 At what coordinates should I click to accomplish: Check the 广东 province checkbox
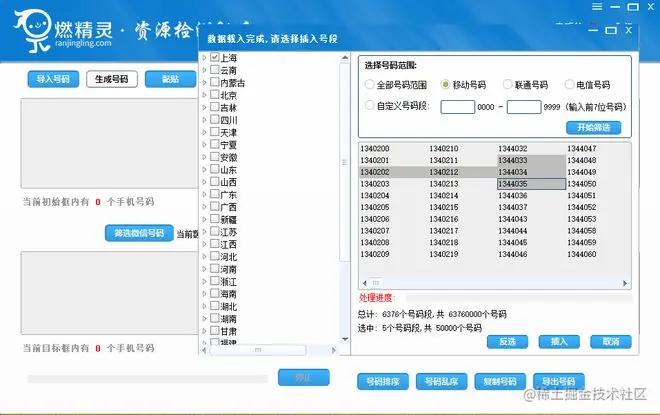point(215,194)
